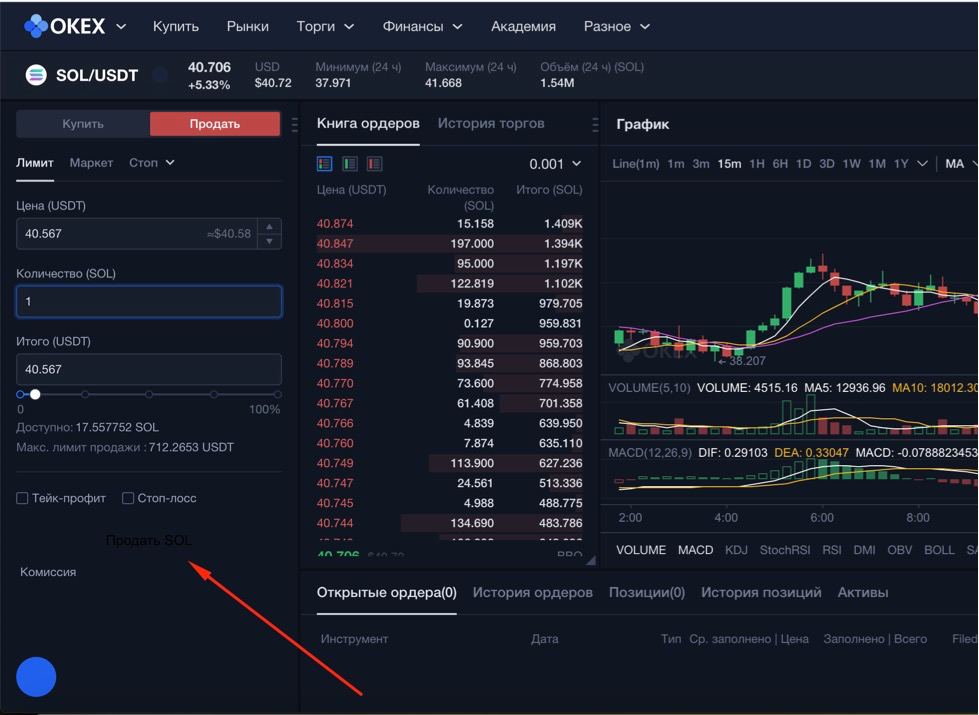Set chart timeframe to 1H
This screenshot has height=715, width=979.
click(757, 164)
